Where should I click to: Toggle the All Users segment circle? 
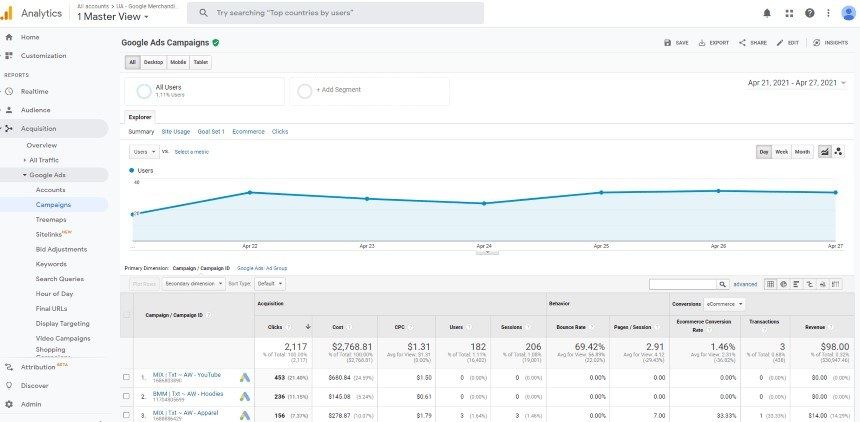point(144,91)
